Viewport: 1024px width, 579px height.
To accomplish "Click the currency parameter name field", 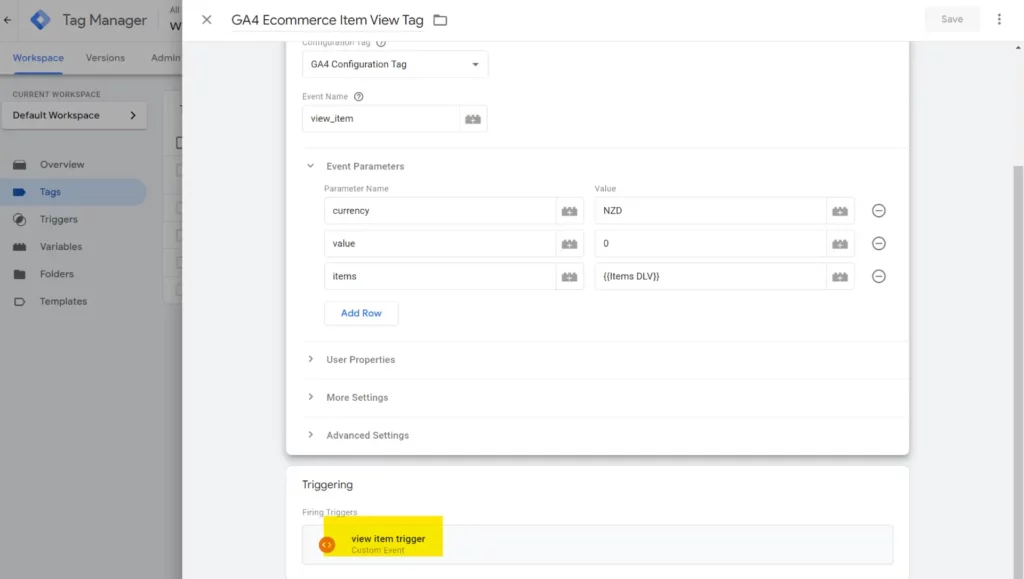I will 440,211.
